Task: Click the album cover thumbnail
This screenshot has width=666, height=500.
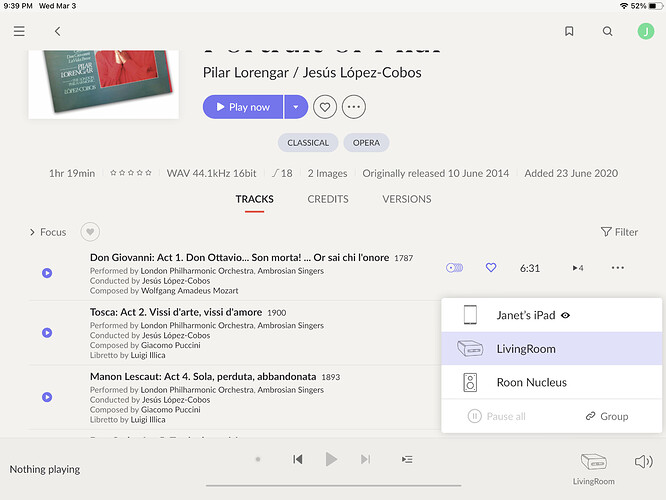Action: coord(104,84)
